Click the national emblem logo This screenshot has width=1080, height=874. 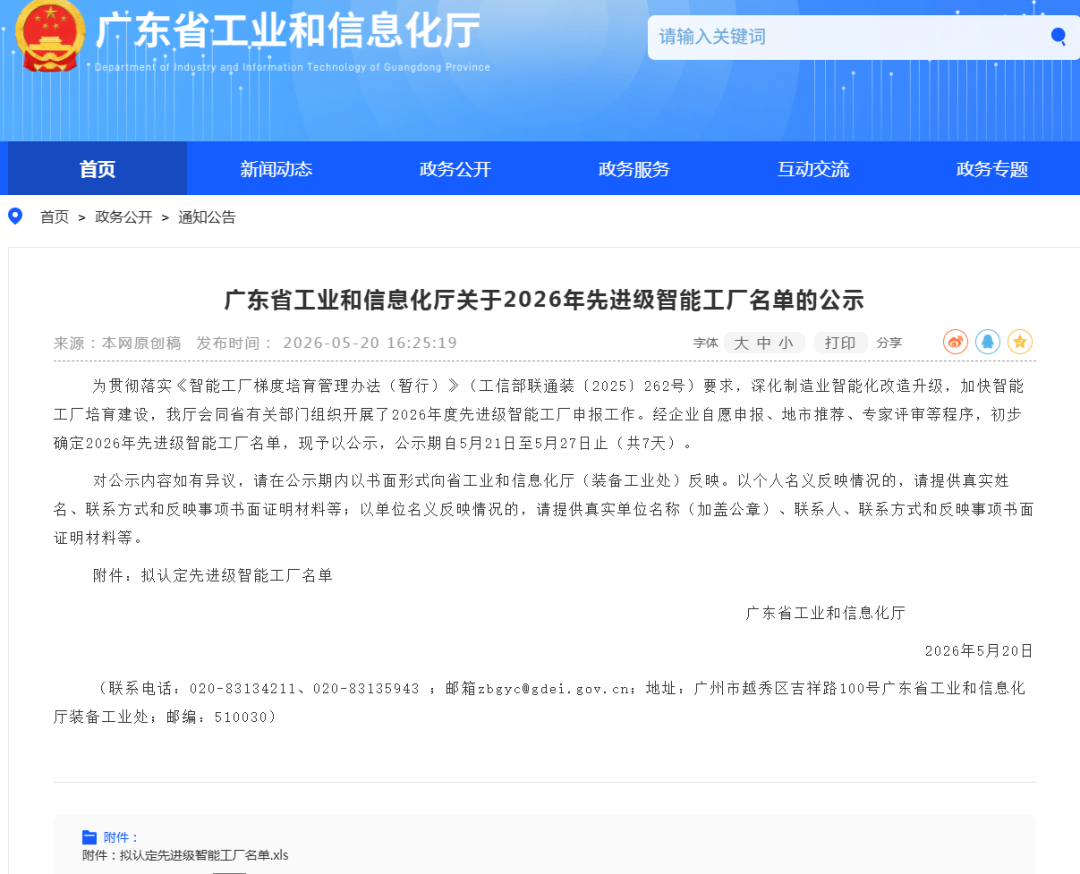pos(50,36)
